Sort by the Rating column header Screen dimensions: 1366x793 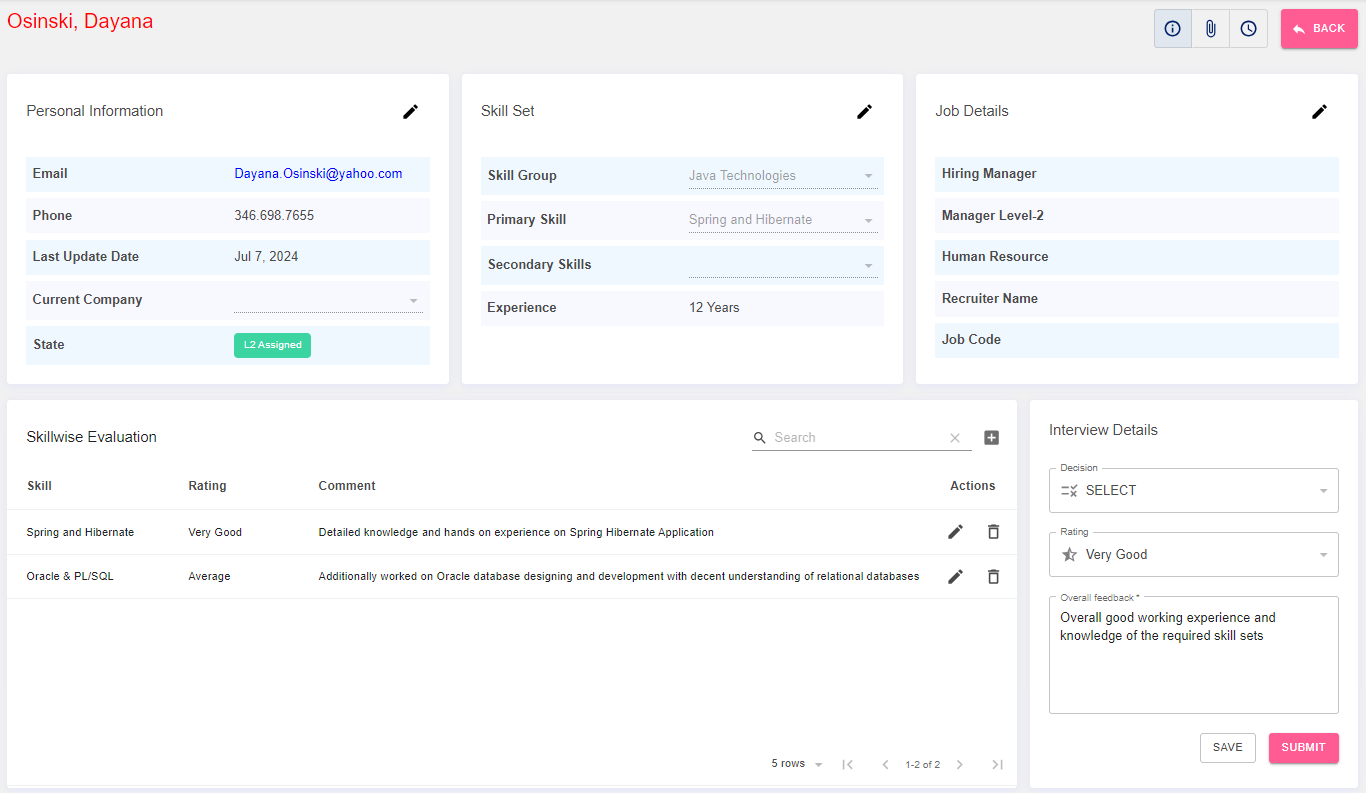207,486
